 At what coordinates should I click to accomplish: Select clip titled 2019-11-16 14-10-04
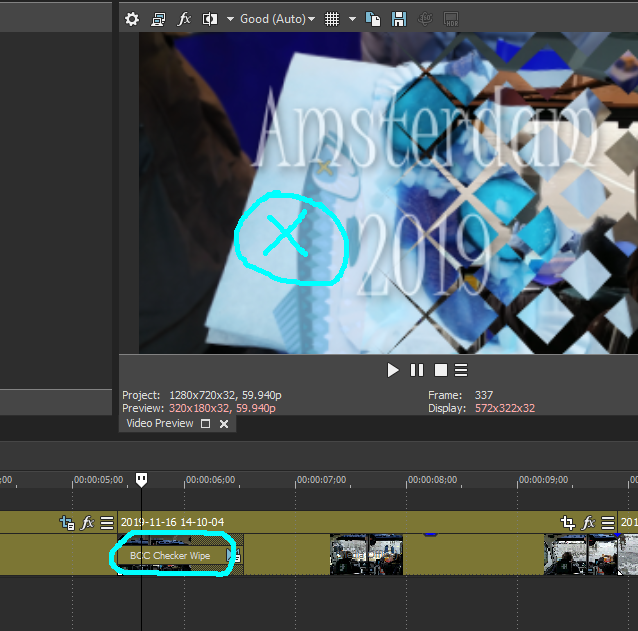(x=173, y=522)
